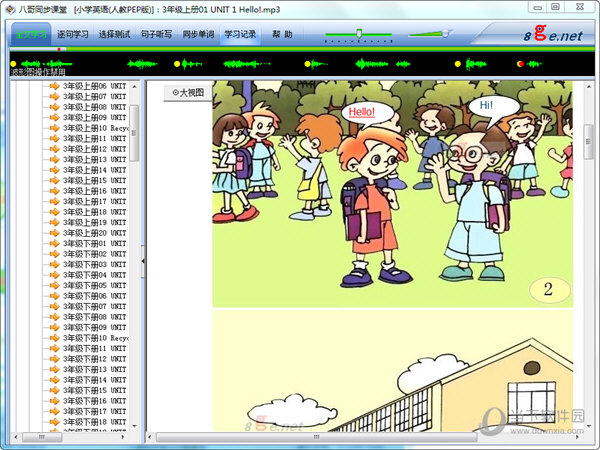Open the 同步单词 tab

click(x=198, y=34)
